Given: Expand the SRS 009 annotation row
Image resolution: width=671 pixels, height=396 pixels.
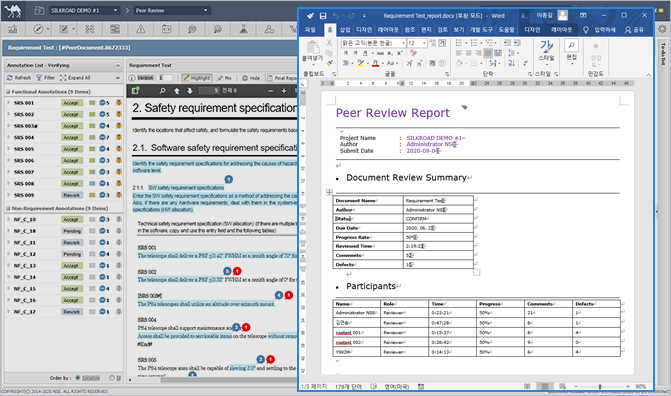Looking at the screenshot, I should coord(8,195).
